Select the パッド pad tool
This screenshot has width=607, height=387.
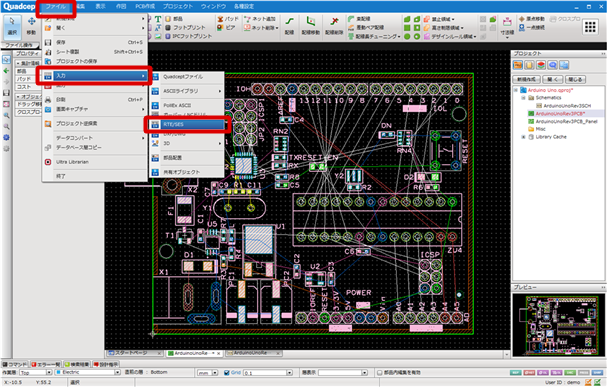[228, 19]
